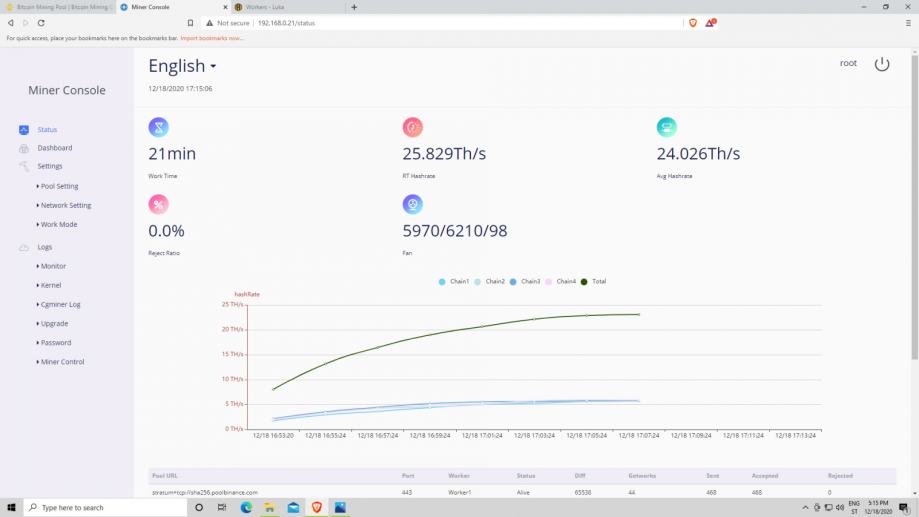
Task: Open the Cgminer Log page
Action: [58, 305]
